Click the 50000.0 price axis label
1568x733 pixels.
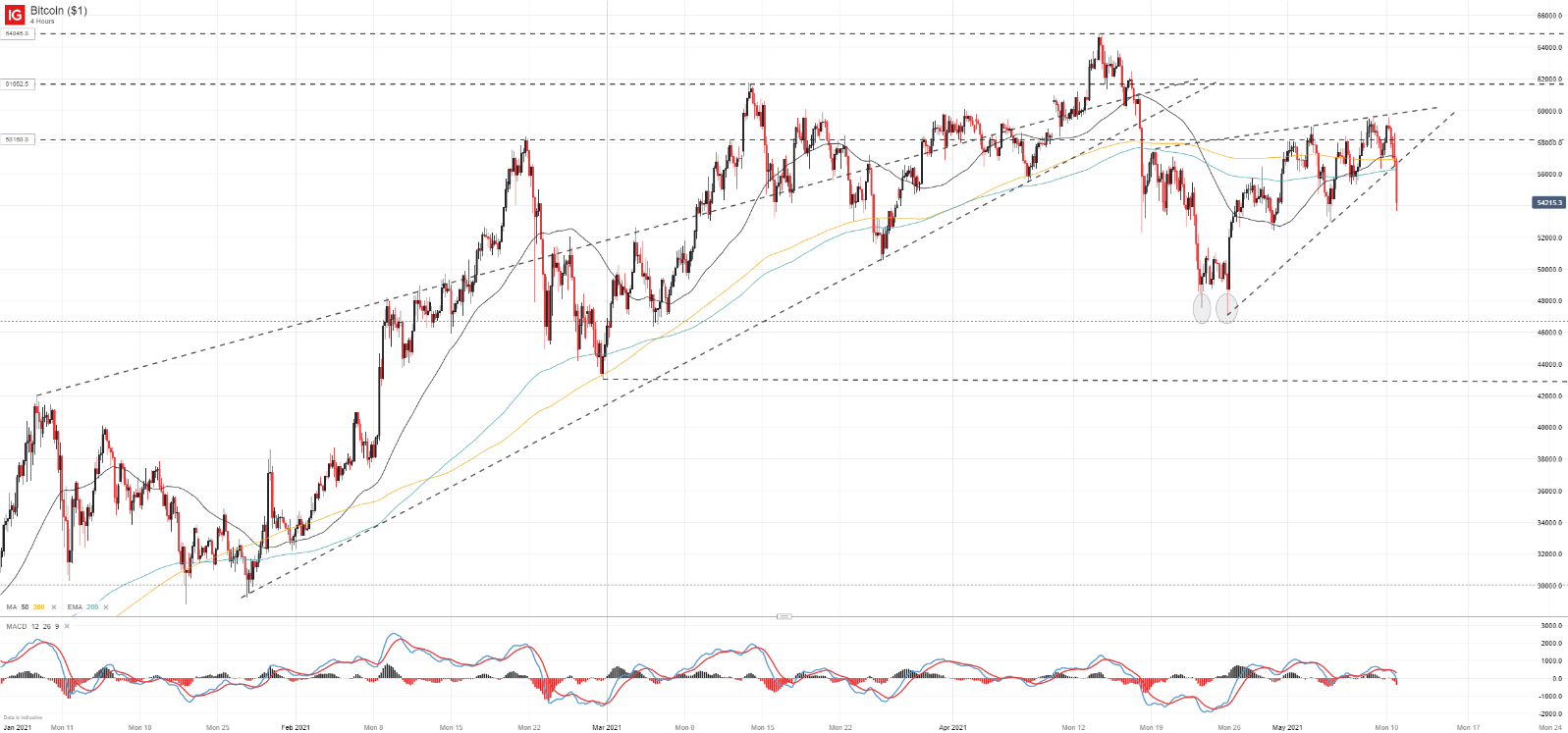click(x=1549, y=269)
